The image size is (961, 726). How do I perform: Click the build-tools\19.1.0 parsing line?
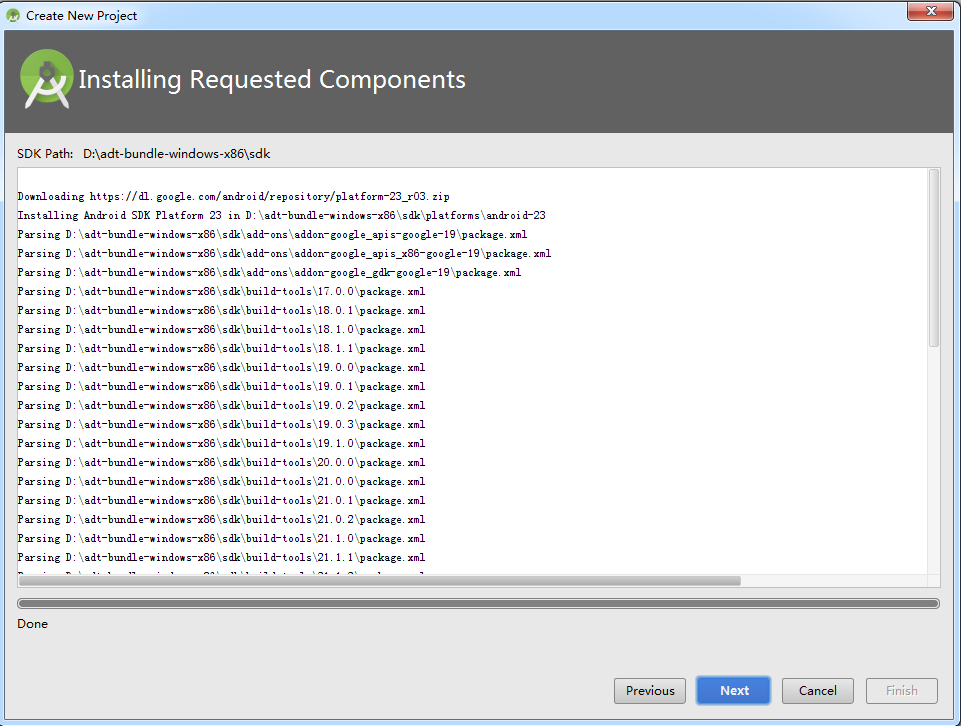tap(221, 444)
